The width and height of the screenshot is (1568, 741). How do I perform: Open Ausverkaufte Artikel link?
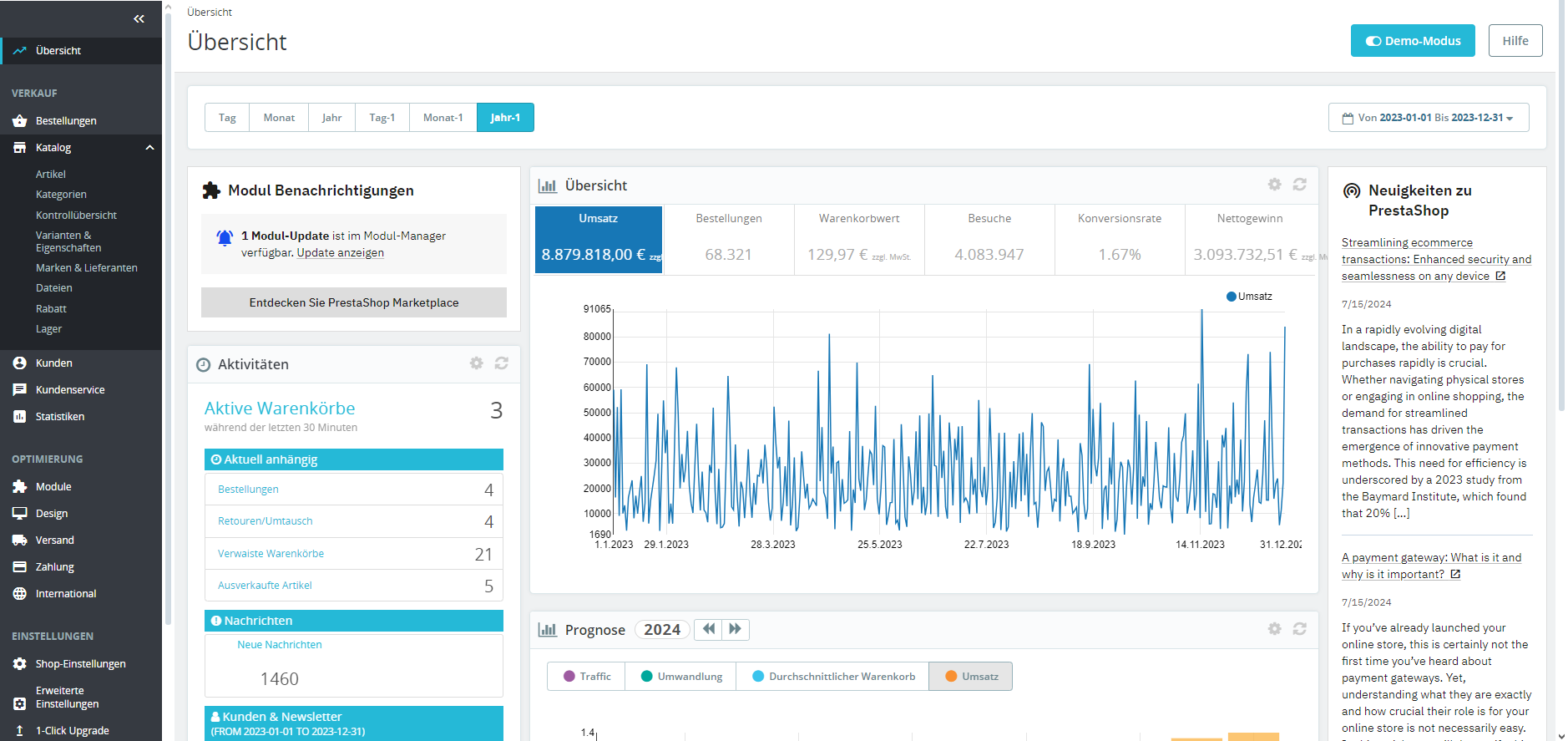coord(265,586)
